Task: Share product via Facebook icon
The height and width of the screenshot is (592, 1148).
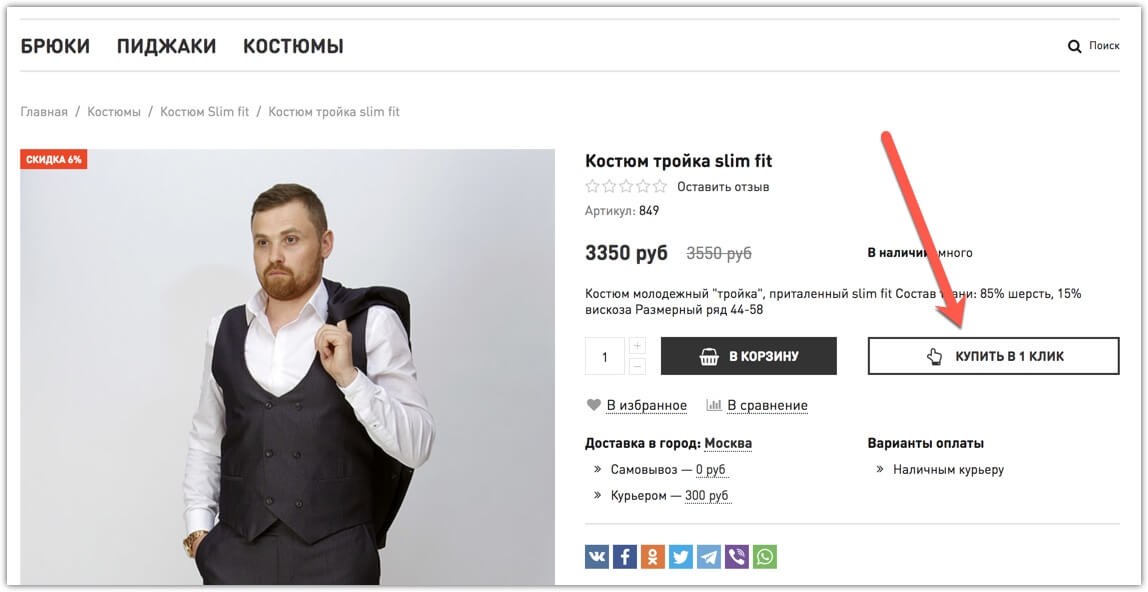Action: click(x=625, y=557)
